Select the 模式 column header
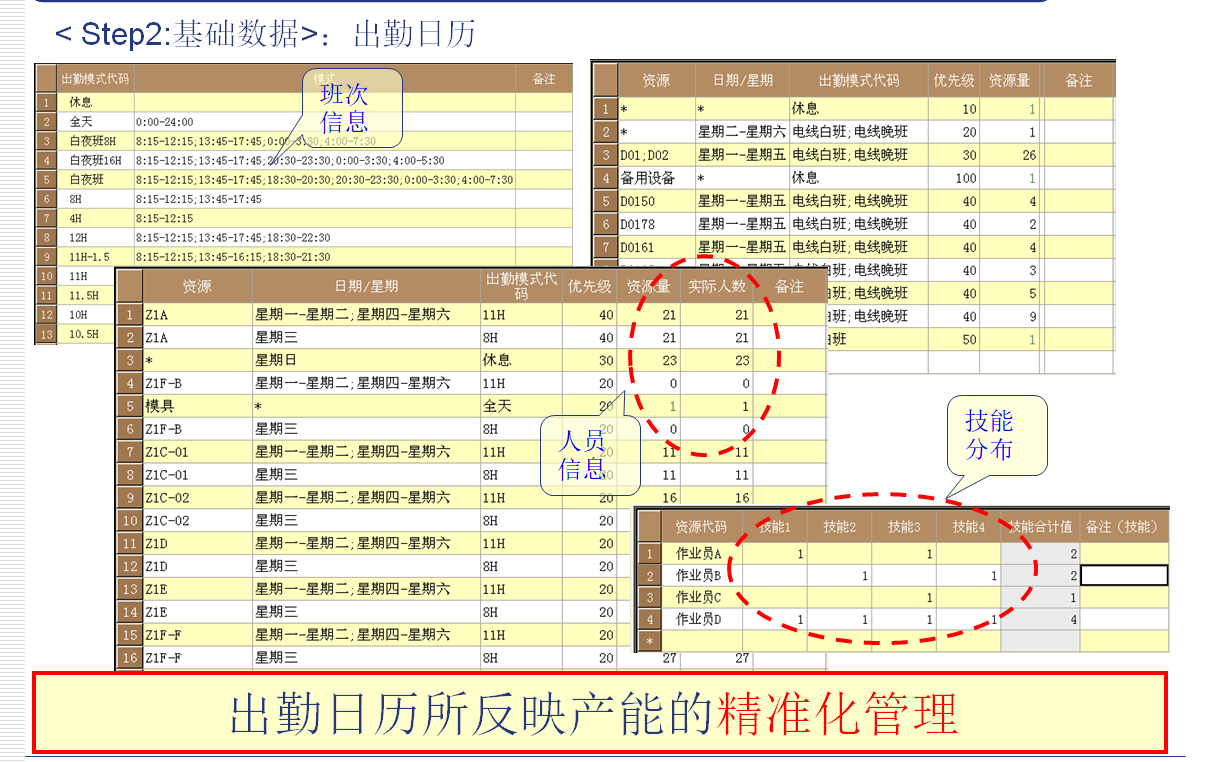The image size is (1216, 762). [324, 79]
